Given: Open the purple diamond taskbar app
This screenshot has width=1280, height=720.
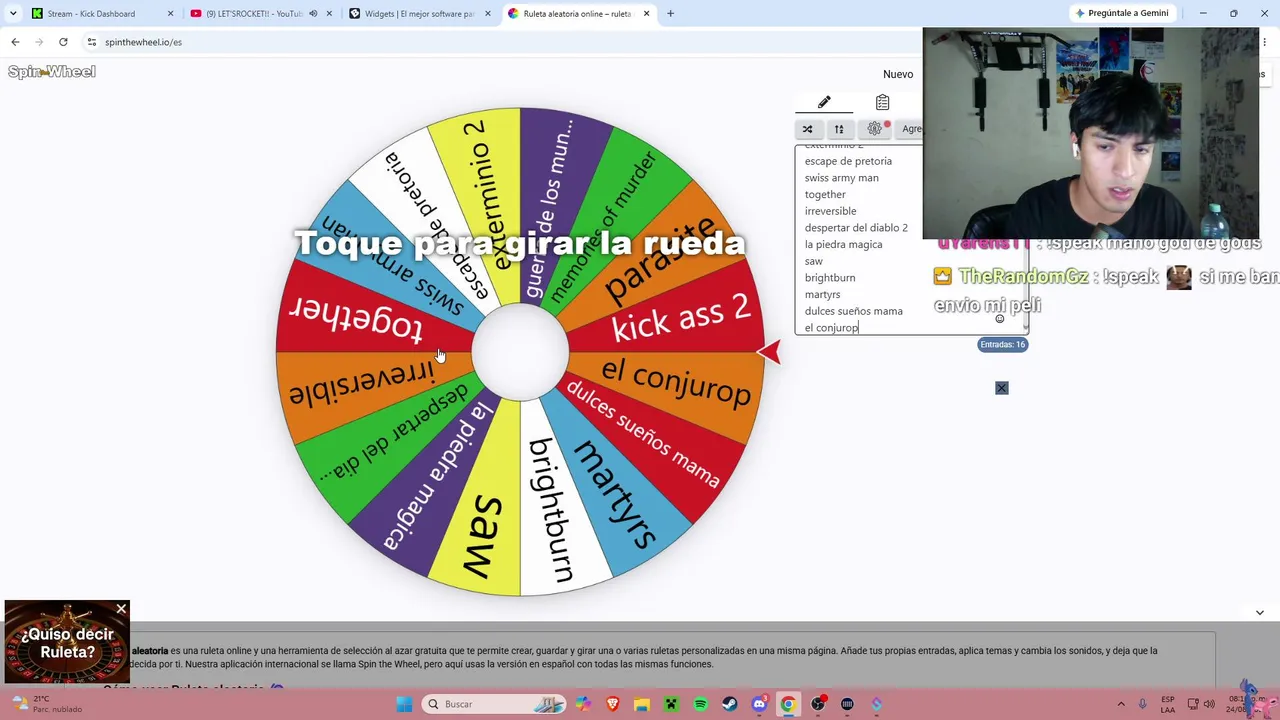Looking at the screenshot, I should tap(877, 704).
